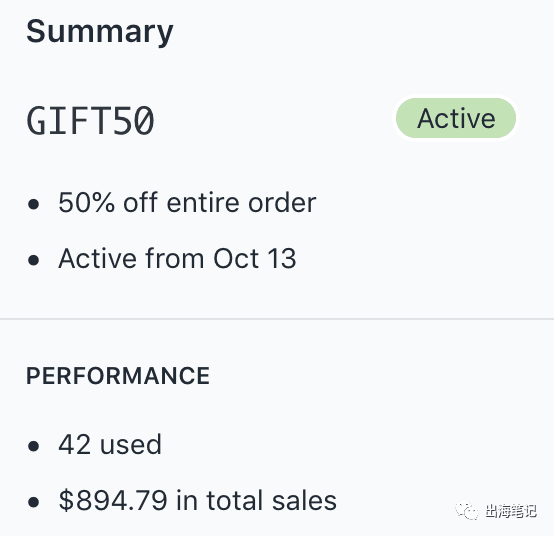
Task: Click the Active from Oct 13 line
Action: [177, 259]
